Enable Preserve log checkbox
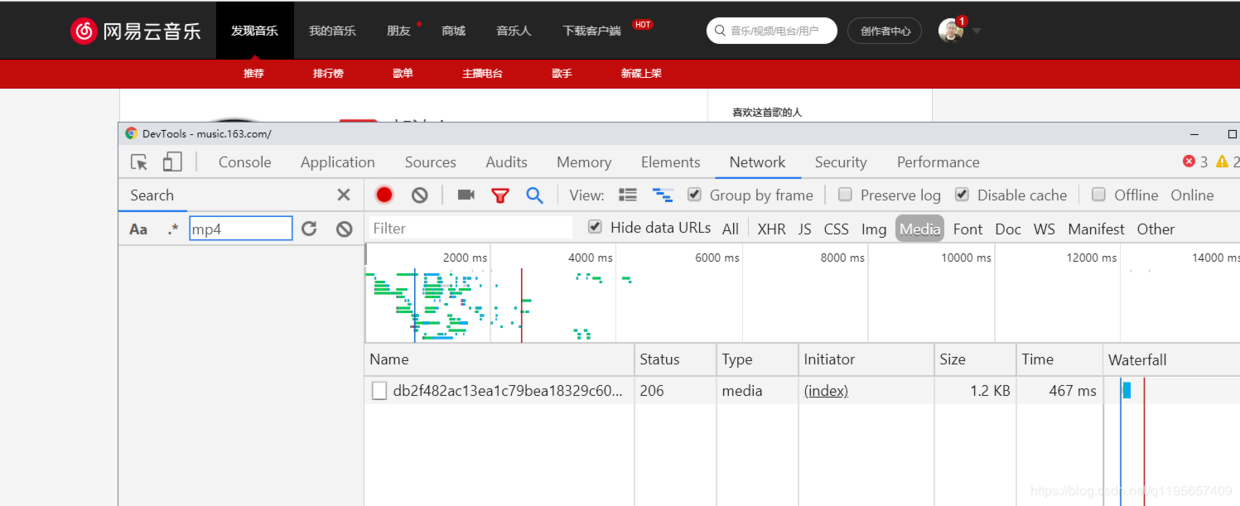The height and width of the screenshot is (506, 1240). (x=845, y=195)
